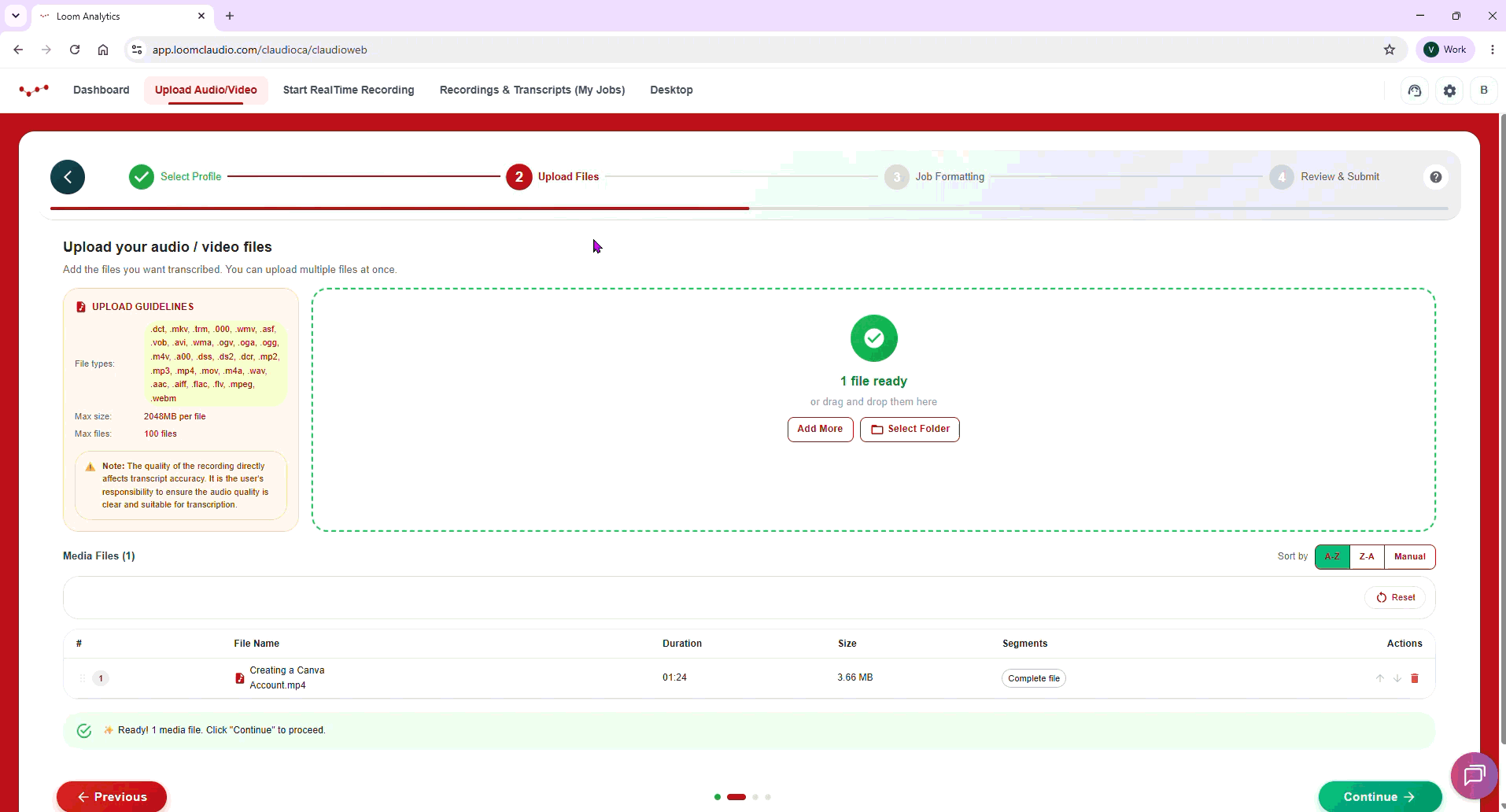Click the Continue button
Image resolution: width=1506 pixels, height=812 pixels.
tap(1380, 796)
